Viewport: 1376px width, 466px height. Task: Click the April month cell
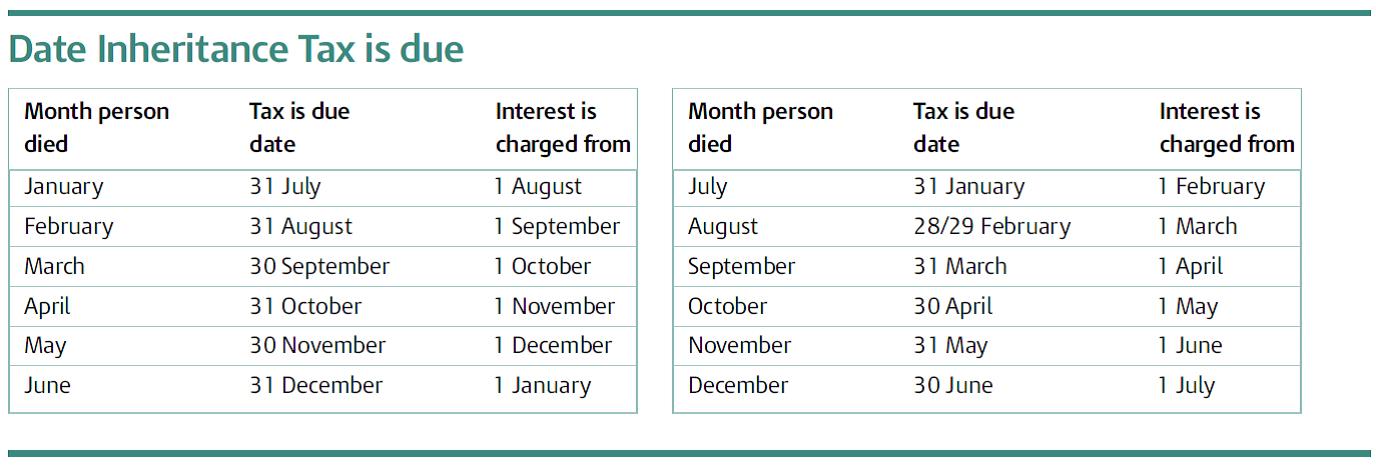click(47, 307)
